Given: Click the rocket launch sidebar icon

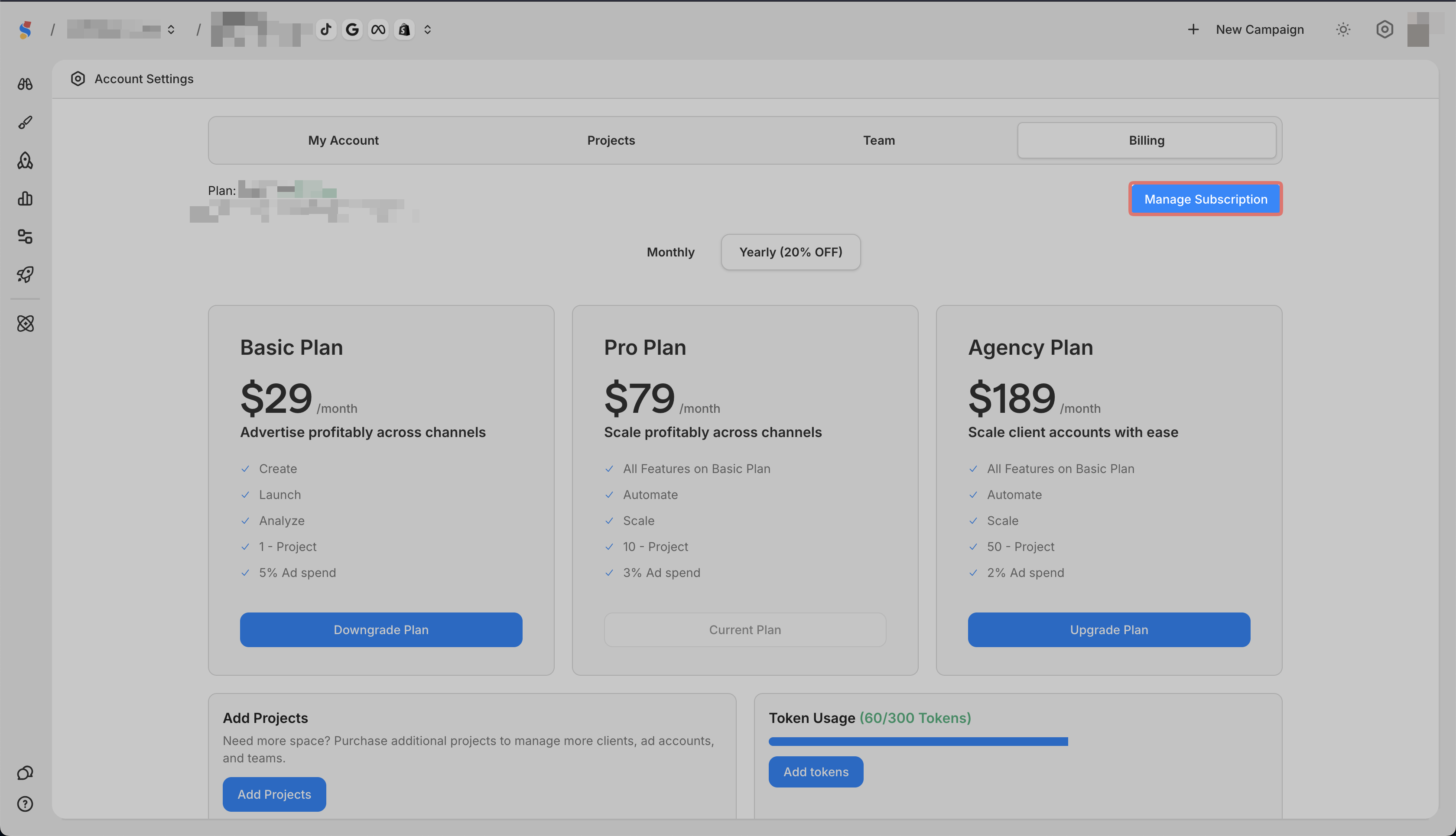Looking at the screenshot, I should [x=25, y=275].
